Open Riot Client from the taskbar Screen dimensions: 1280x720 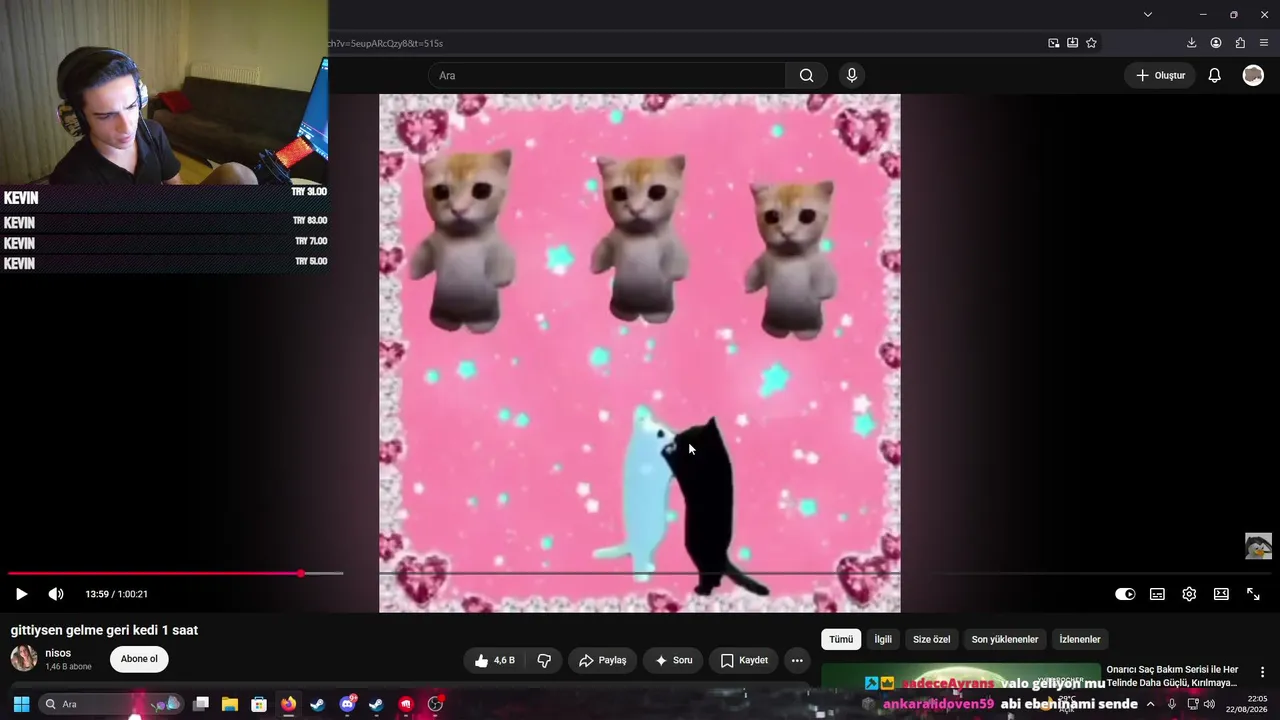pyautogui.click(x=406, y=704)
